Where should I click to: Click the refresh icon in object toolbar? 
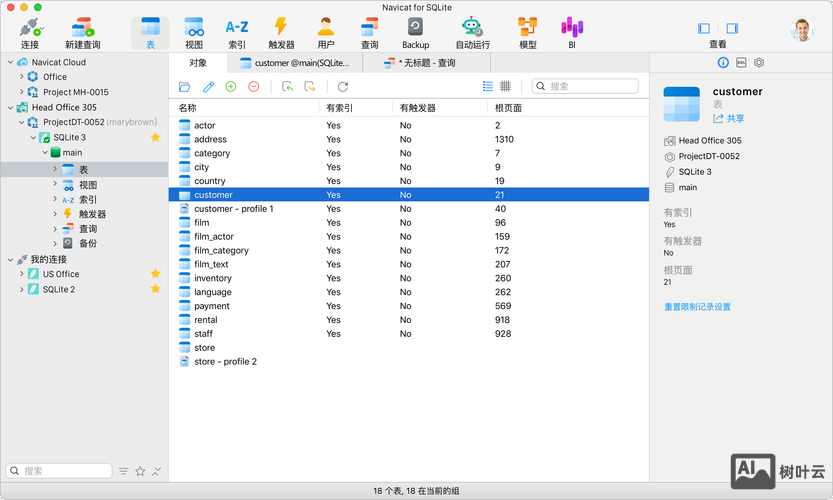point(343,87)
